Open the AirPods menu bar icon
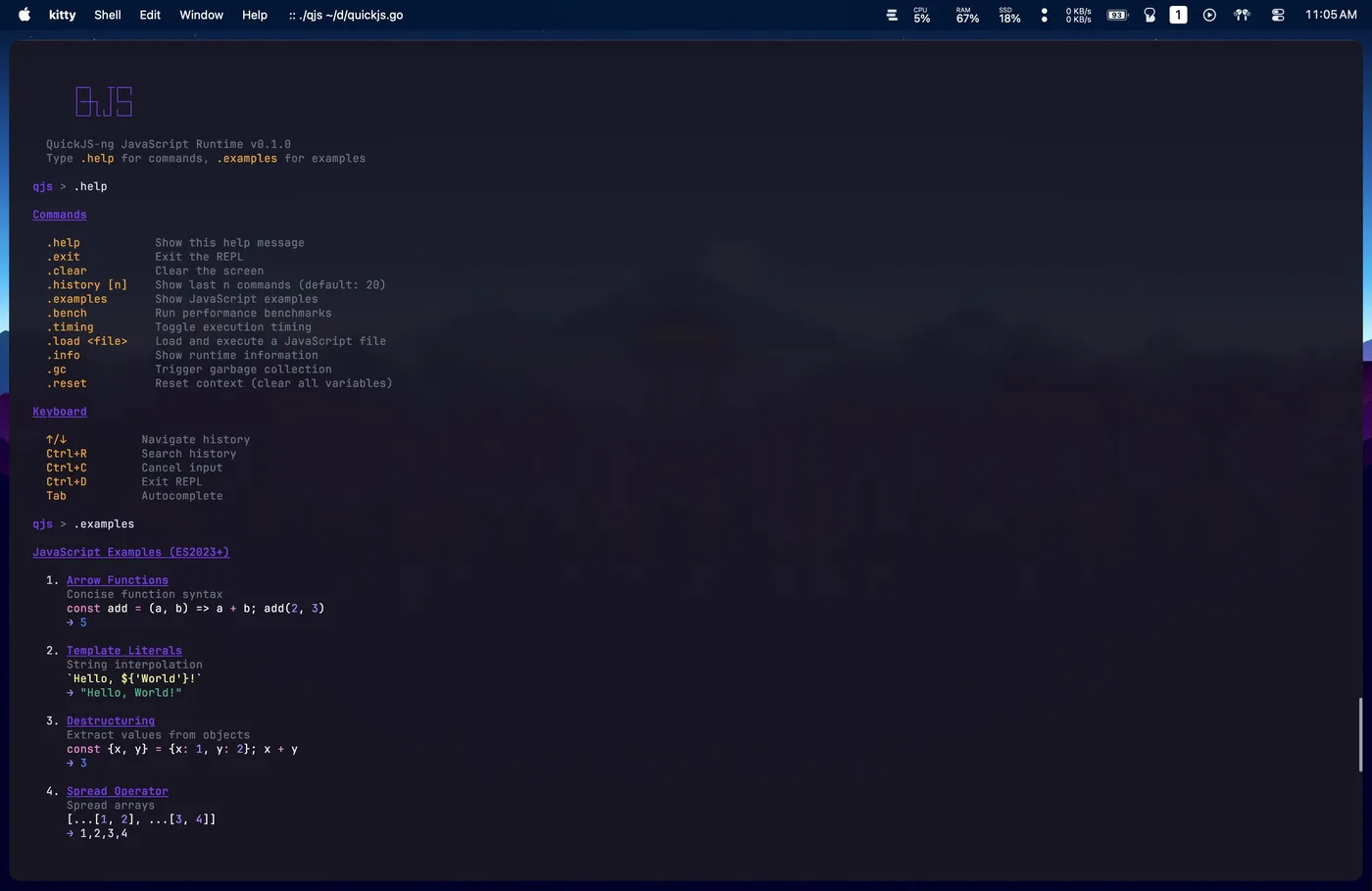Screen dimensions: 1372x891 tap(1242, 15)
